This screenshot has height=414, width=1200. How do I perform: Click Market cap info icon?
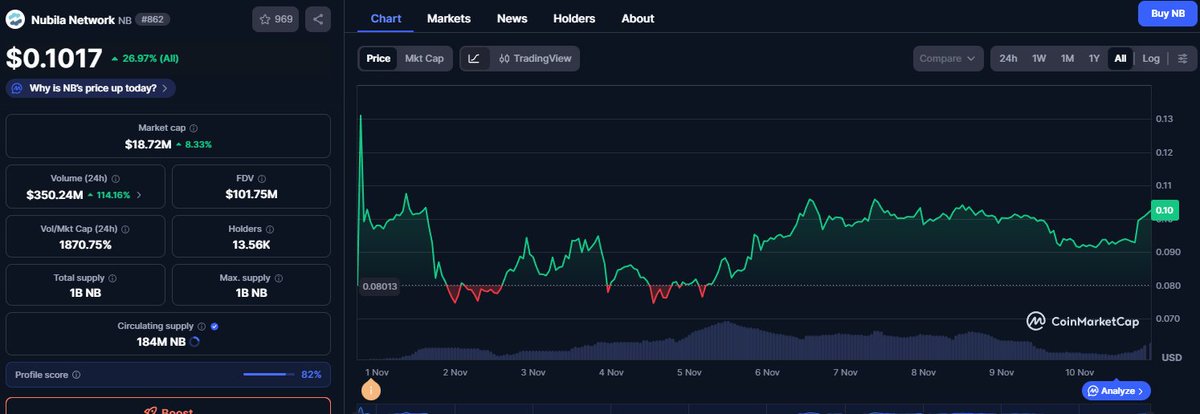194,128
